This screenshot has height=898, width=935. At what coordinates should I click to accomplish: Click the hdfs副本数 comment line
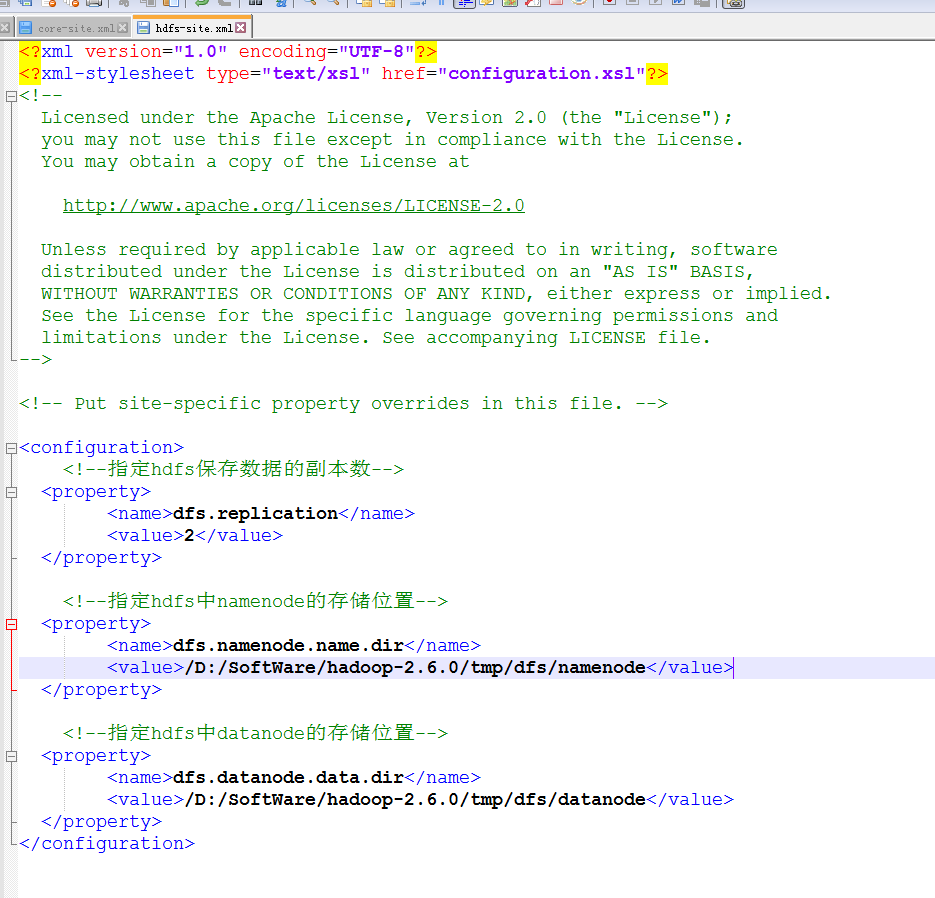[233, 469]
